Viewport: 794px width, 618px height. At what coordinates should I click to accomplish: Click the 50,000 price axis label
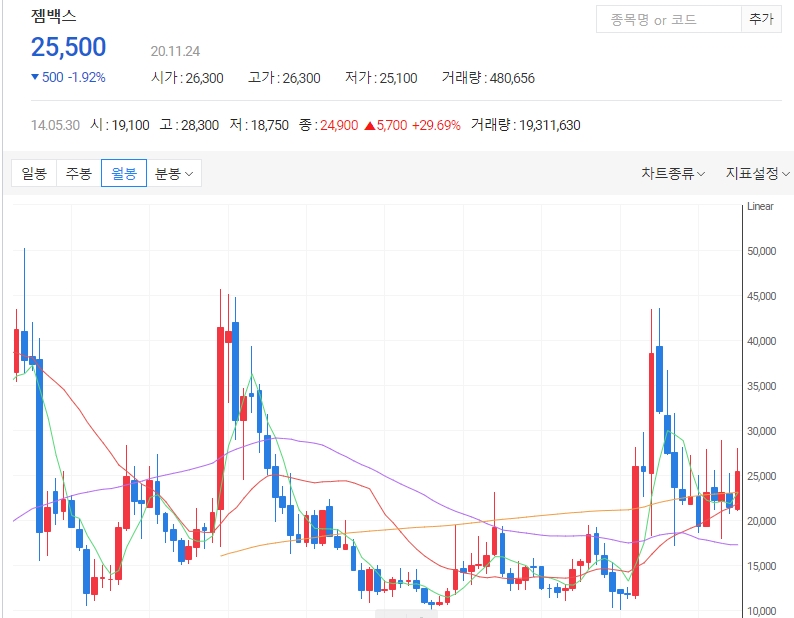762,251
